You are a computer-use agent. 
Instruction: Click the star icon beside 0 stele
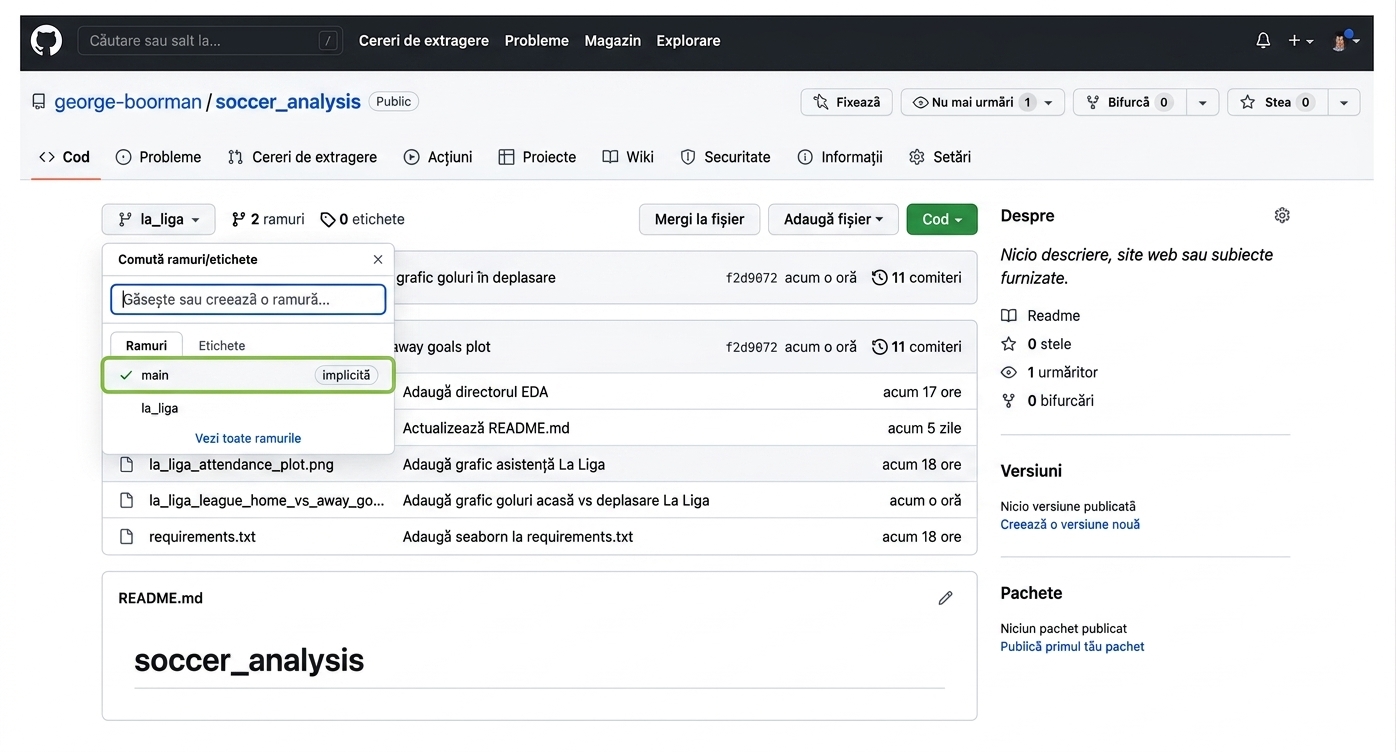pos(1009,344)
